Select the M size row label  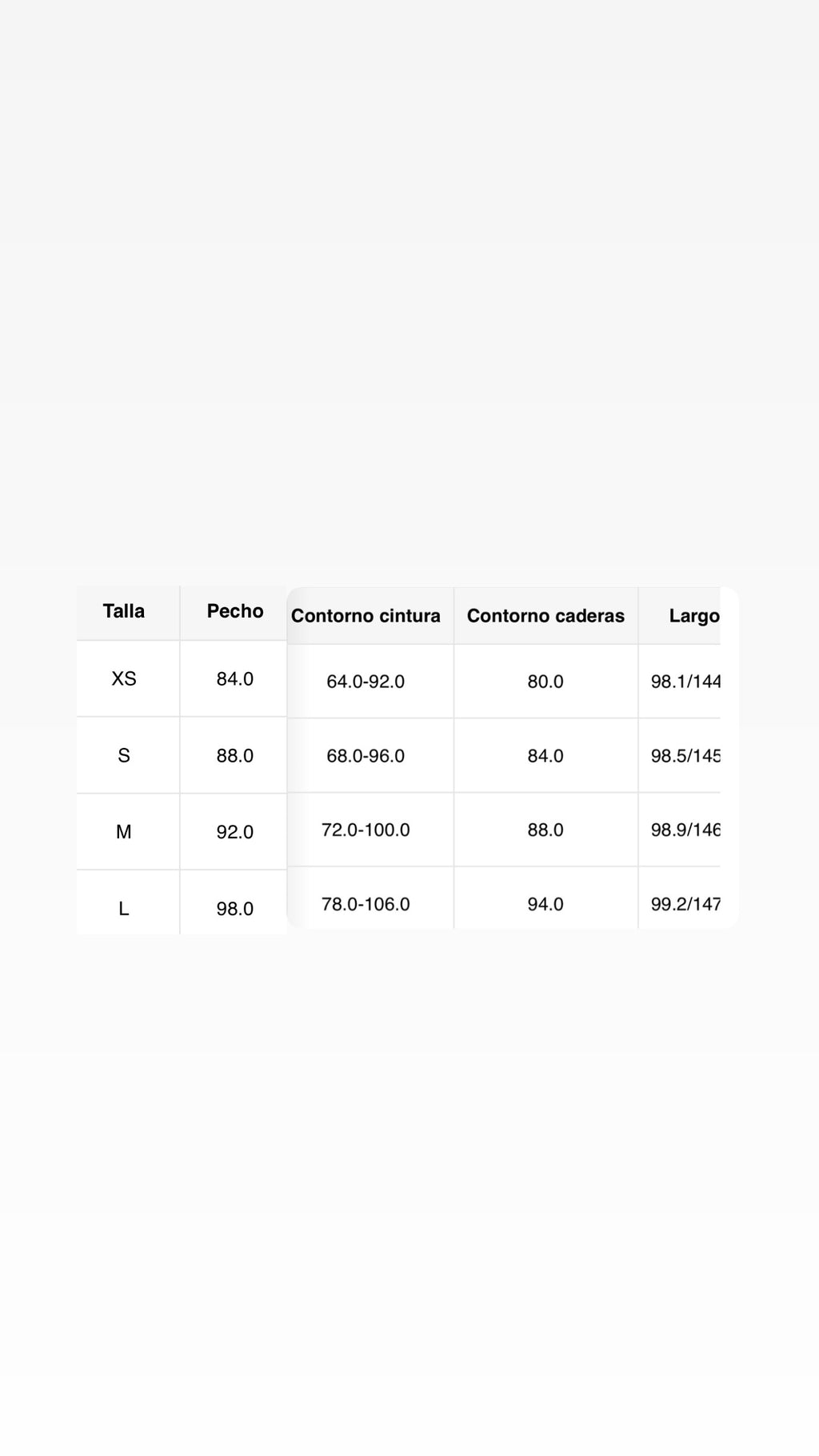pyautogui.click(x=124, y=832)
